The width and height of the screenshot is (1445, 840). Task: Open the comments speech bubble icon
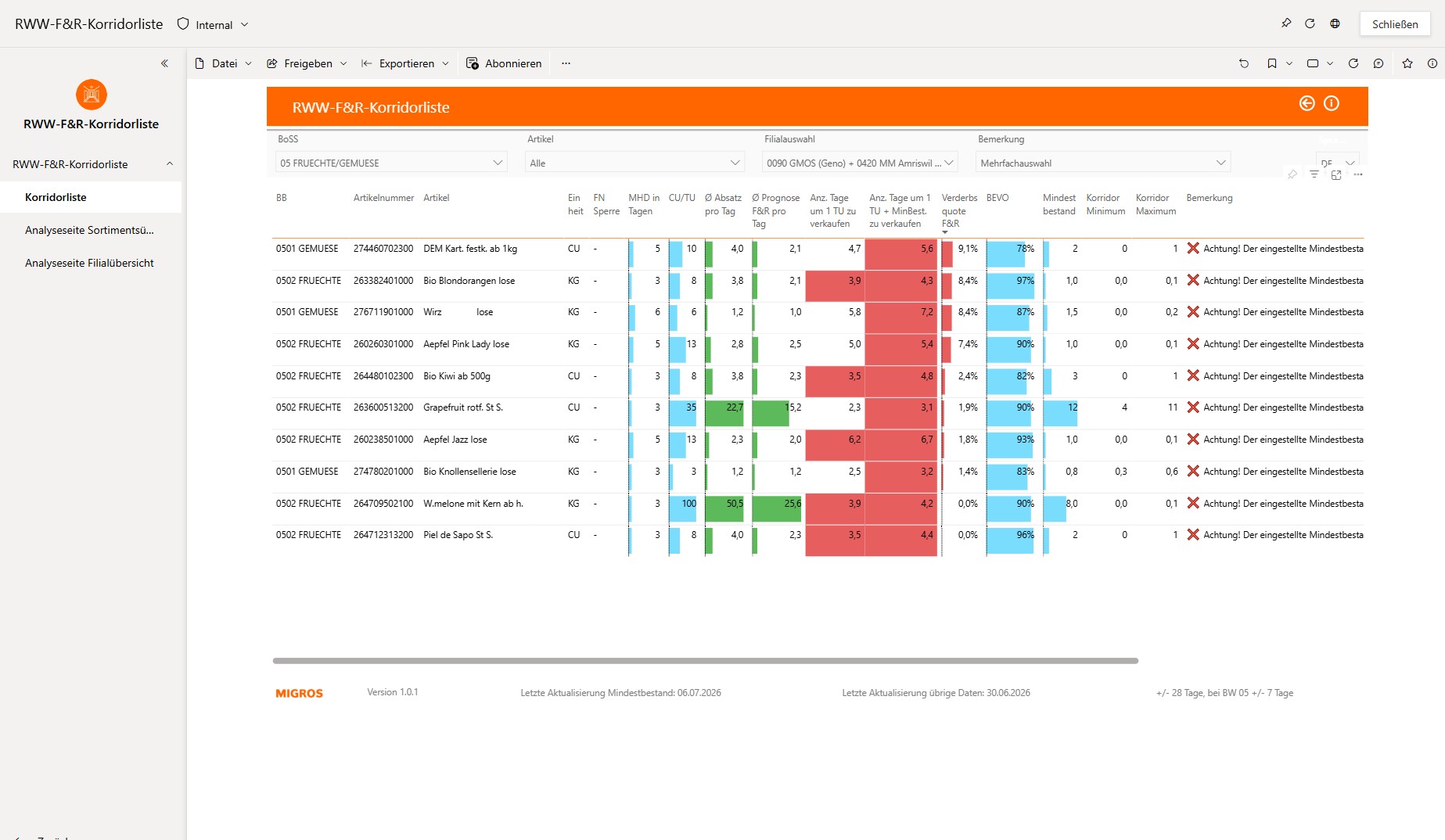(1379, 63)
